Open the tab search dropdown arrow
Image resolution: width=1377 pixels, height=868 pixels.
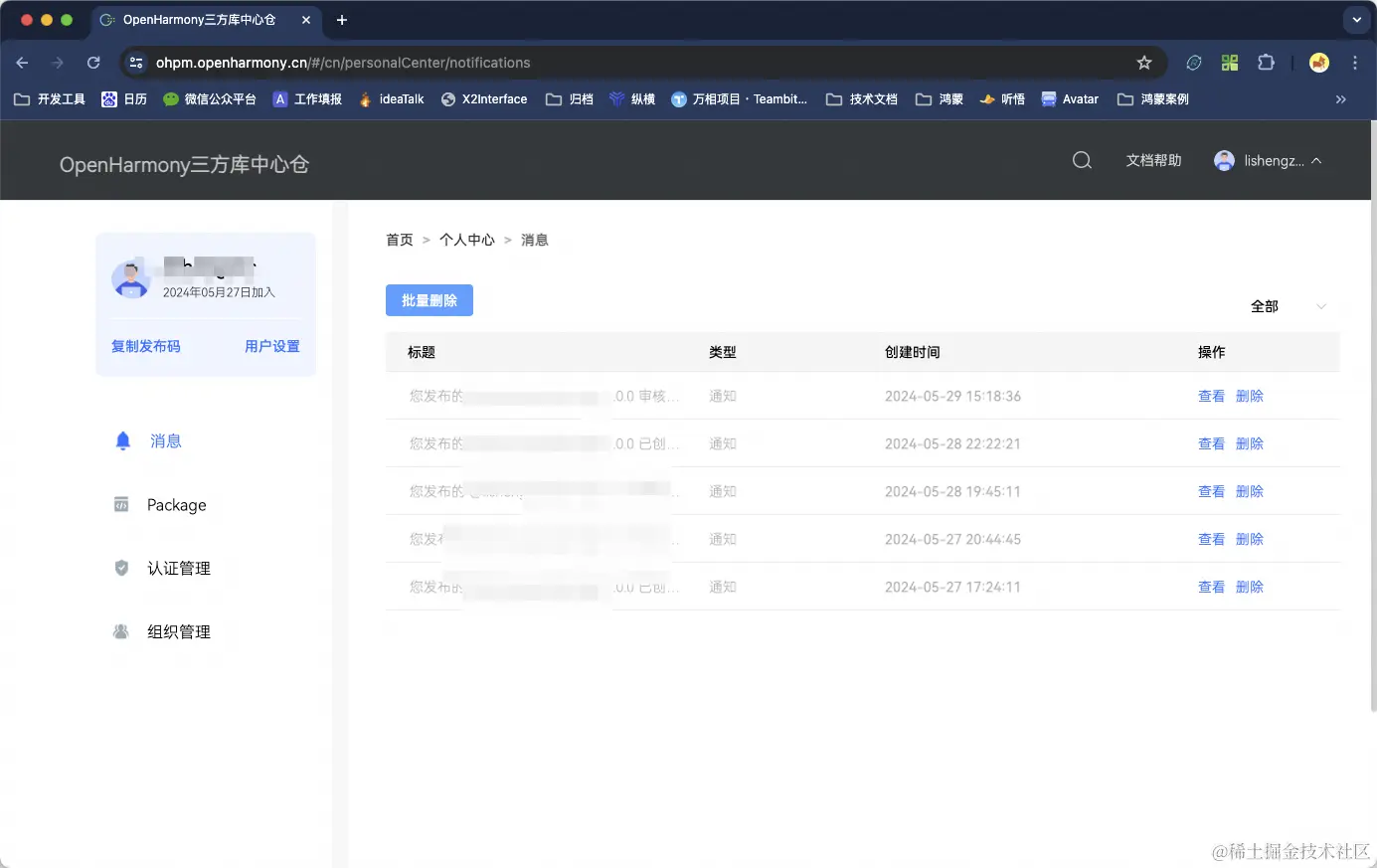[x=1357, y=20]
